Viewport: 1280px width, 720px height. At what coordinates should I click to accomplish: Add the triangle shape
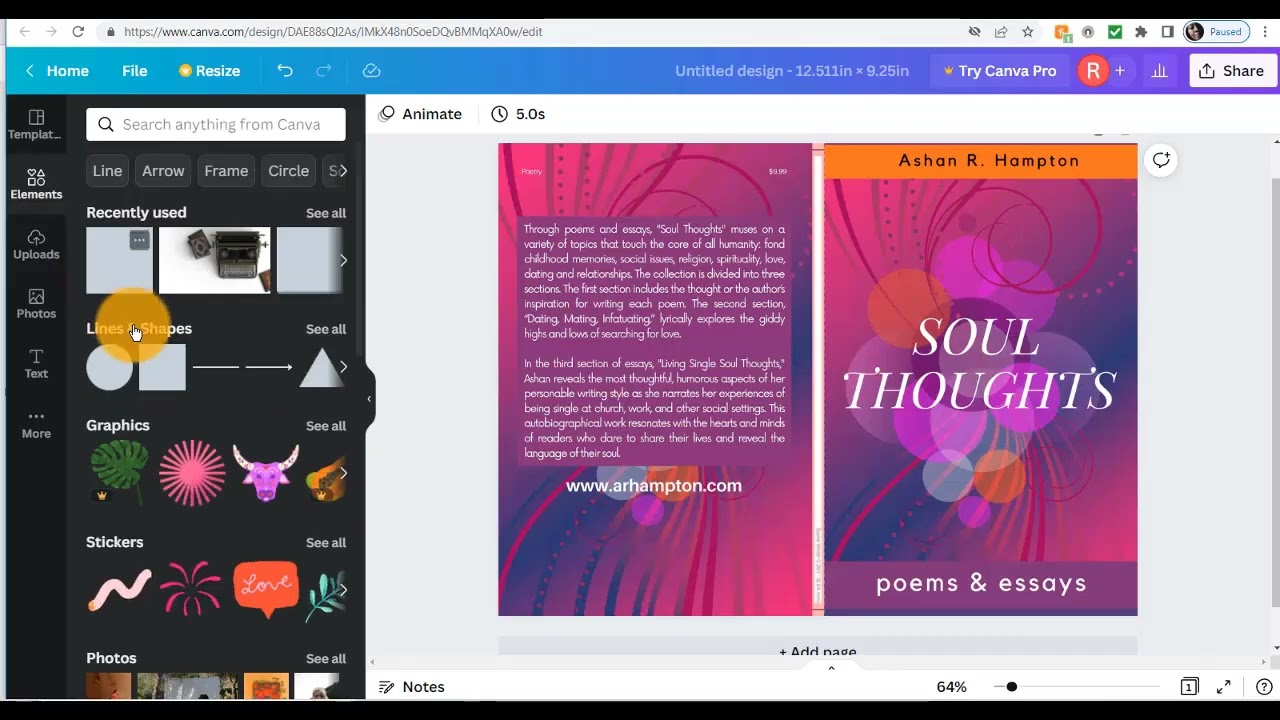pyautogui.click(x=320, y=367)
